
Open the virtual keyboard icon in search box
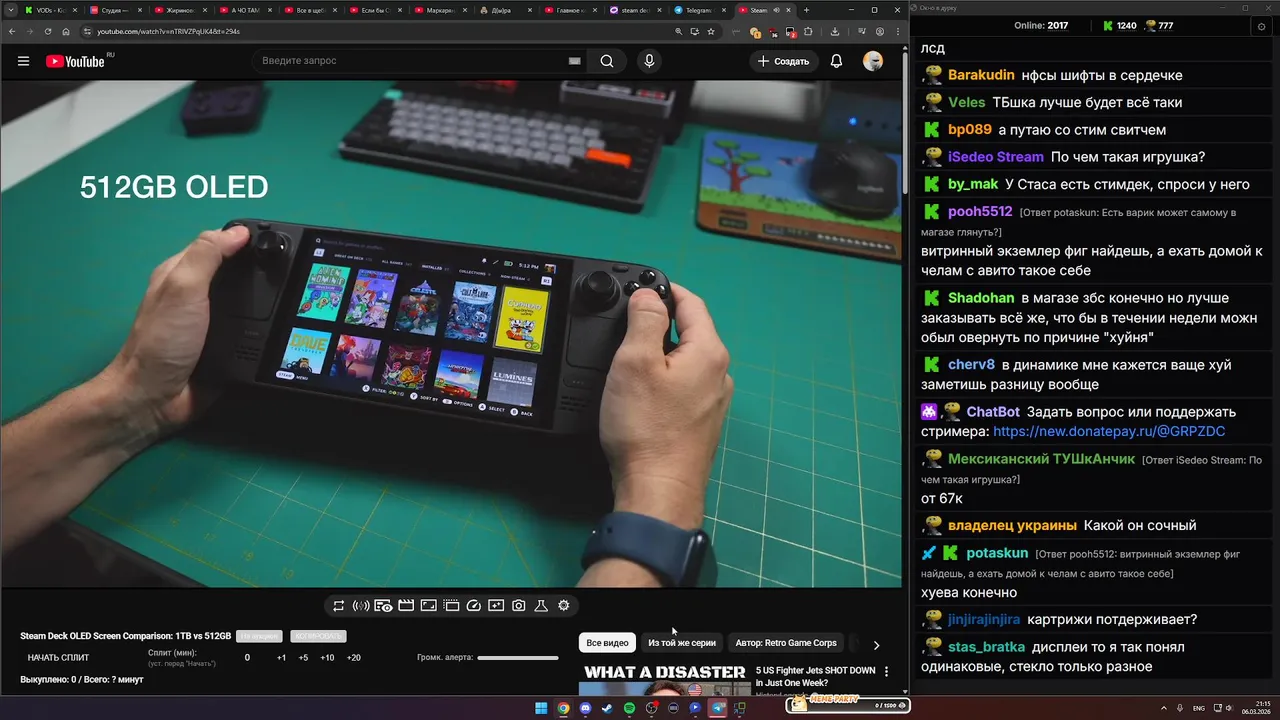tap(574, 61)
